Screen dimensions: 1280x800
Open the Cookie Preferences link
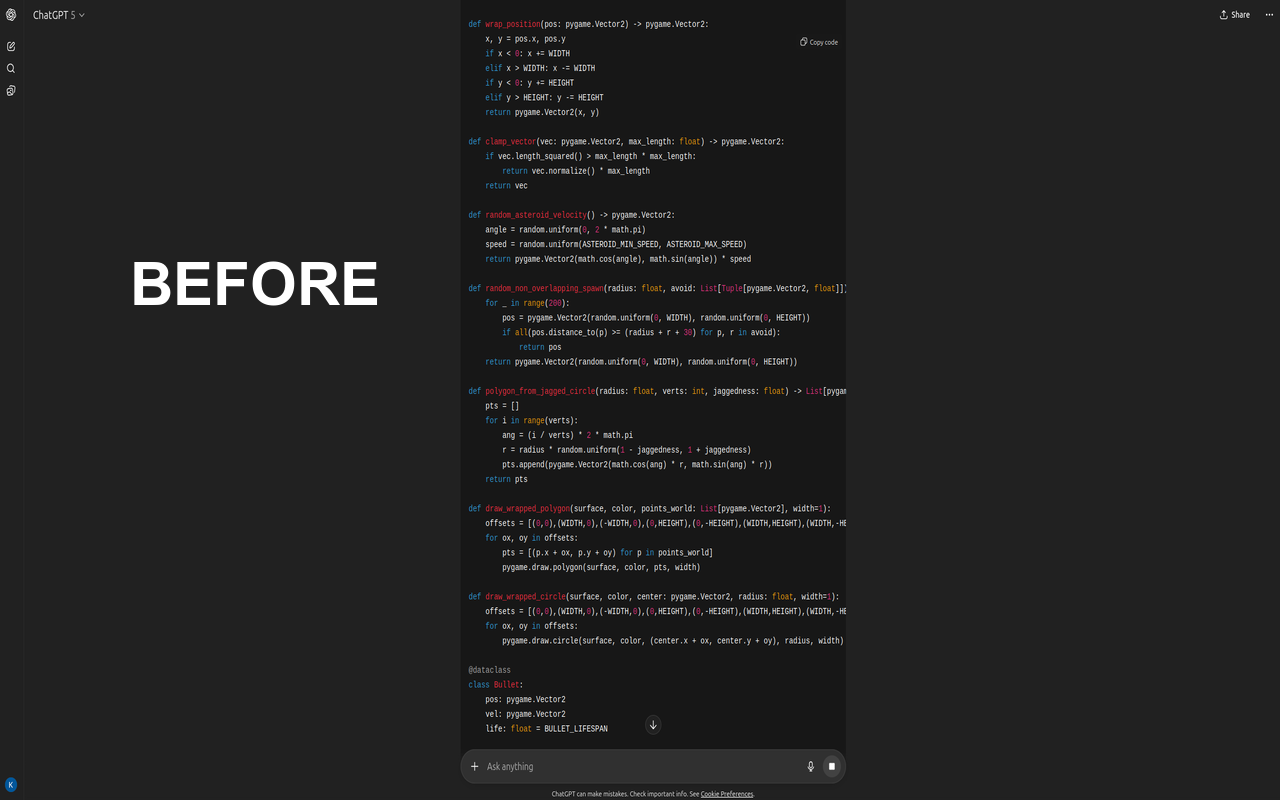click(727, 794)
